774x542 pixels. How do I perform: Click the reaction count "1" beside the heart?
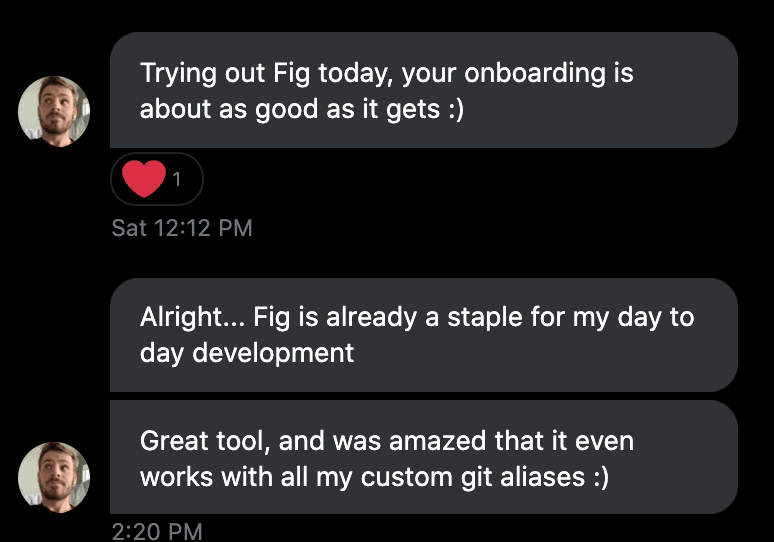(177, 180)
